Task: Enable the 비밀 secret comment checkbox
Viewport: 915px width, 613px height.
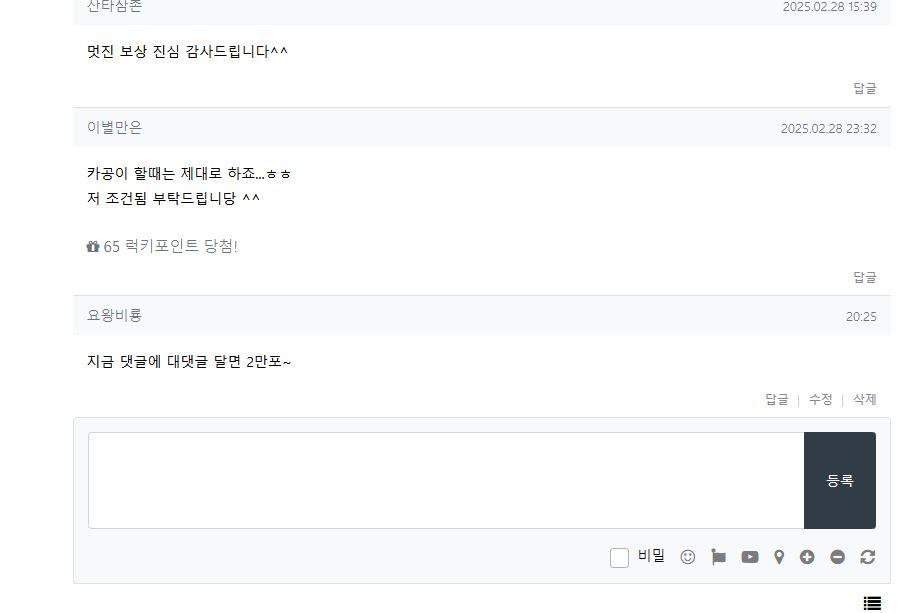Action: tap(619, 557)
